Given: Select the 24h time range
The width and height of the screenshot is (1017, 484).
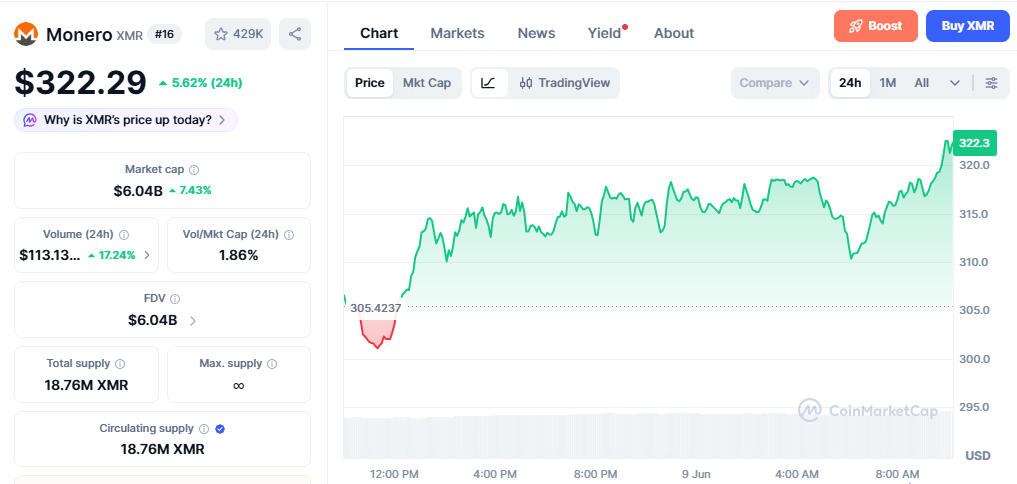Looking at the screenshot, I should (850, 83).
